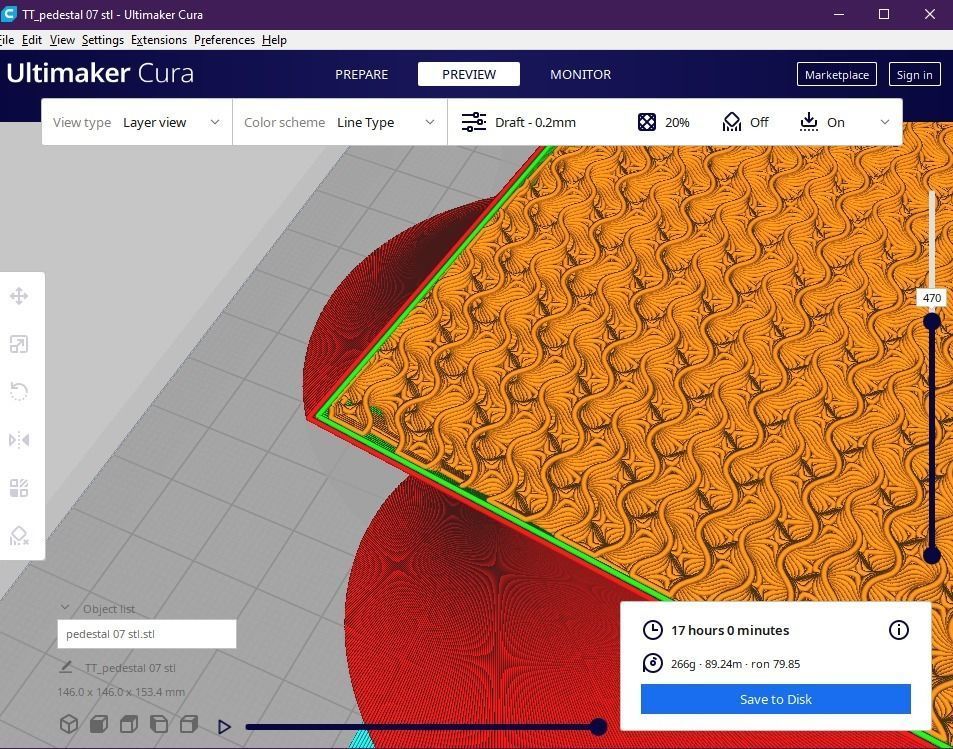953x749 pixels.
Task: Switch to top view cube icon
Action: (x=129, y=723)
